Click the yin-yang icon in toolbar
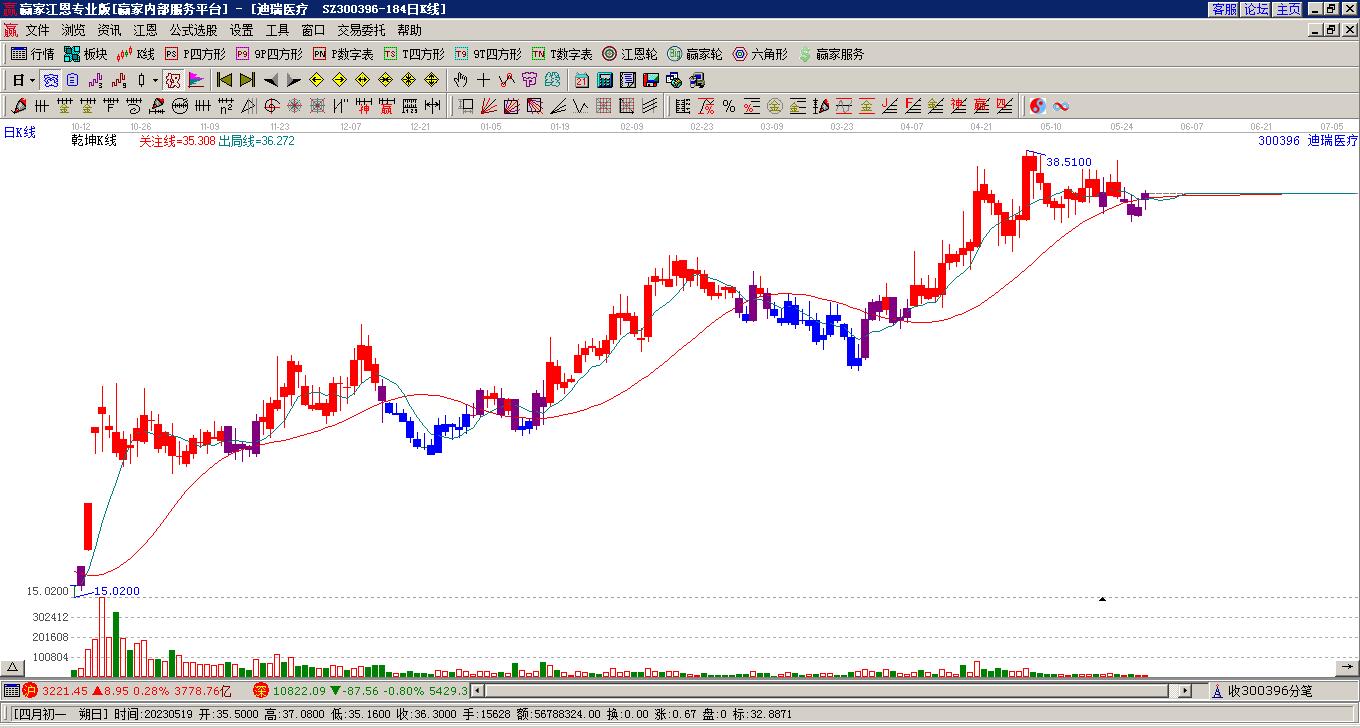 (x=1038, y=105)
